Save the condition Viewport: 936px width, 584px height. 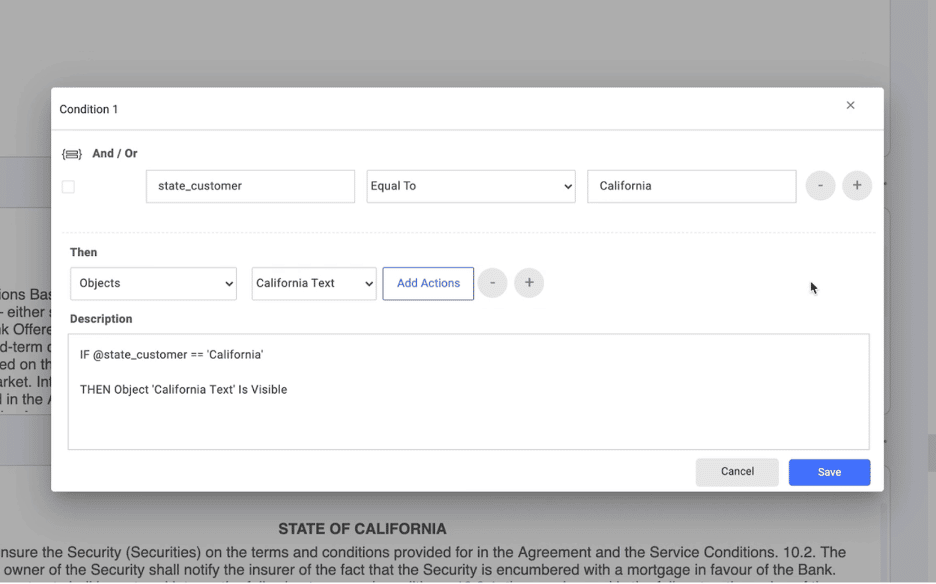click(x=829, y=472)
